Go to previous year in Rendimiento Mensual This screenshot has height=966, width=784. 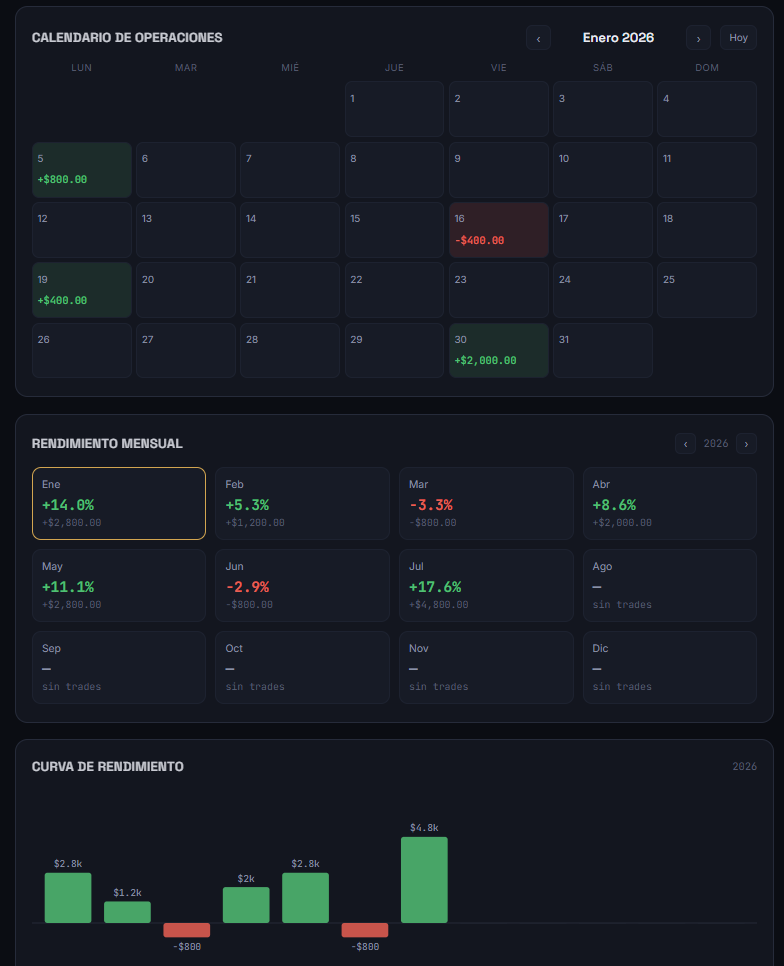(x=685, y=444)
